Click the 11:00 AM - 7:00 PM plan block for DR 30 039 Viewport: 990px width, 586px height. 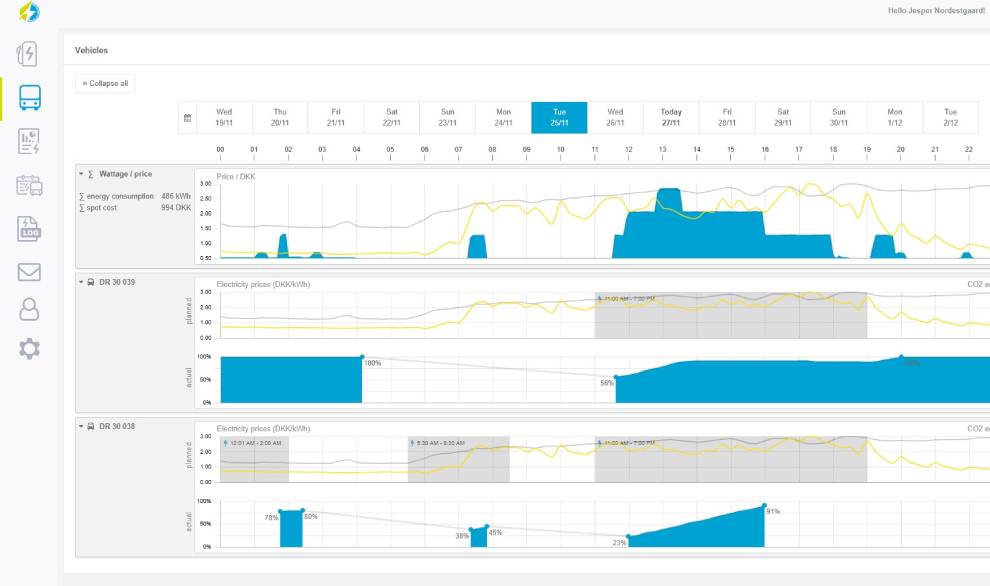coord(730,316)
